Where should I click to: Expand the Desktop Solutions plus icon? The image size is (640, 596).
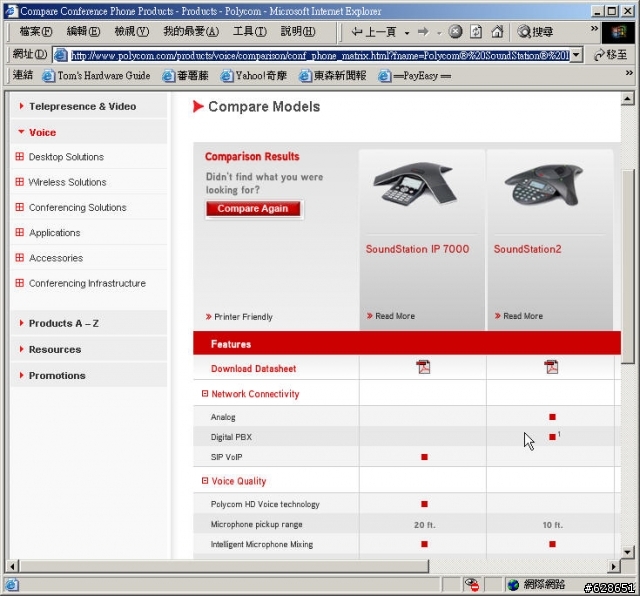19,157
